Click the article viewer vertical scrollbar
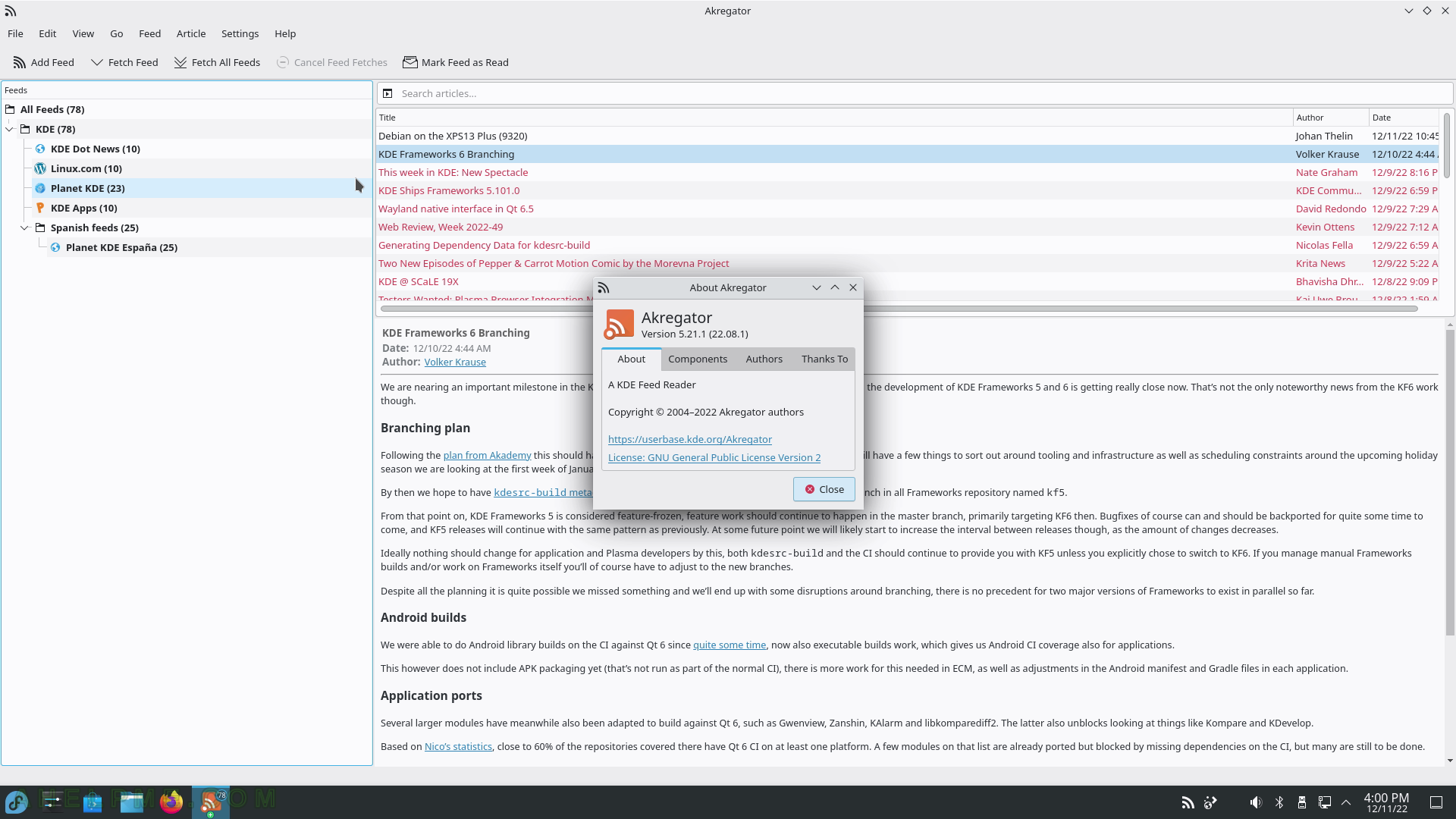This screenshot has width=1456, height=819. click(1450, 482)
